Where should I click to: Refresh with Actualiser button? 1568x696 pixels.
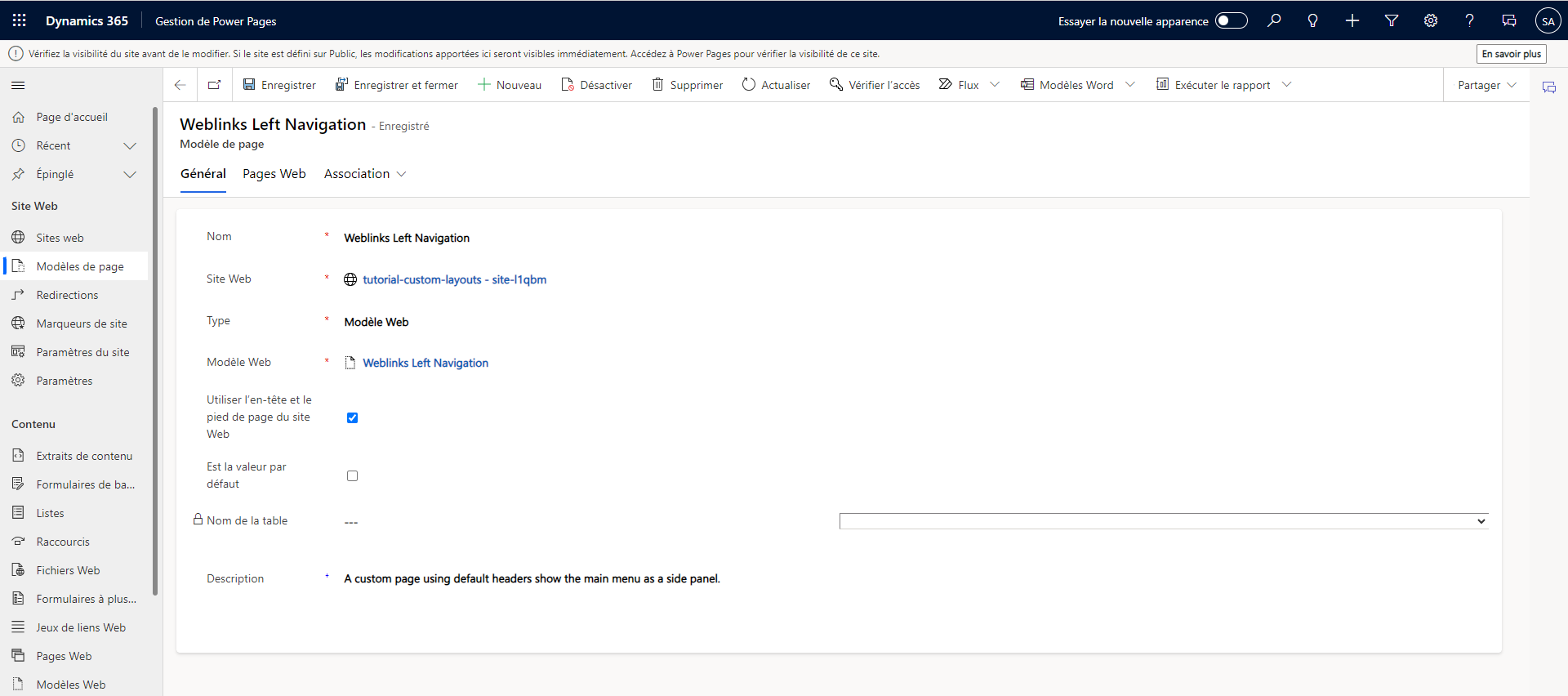point(777,85)
